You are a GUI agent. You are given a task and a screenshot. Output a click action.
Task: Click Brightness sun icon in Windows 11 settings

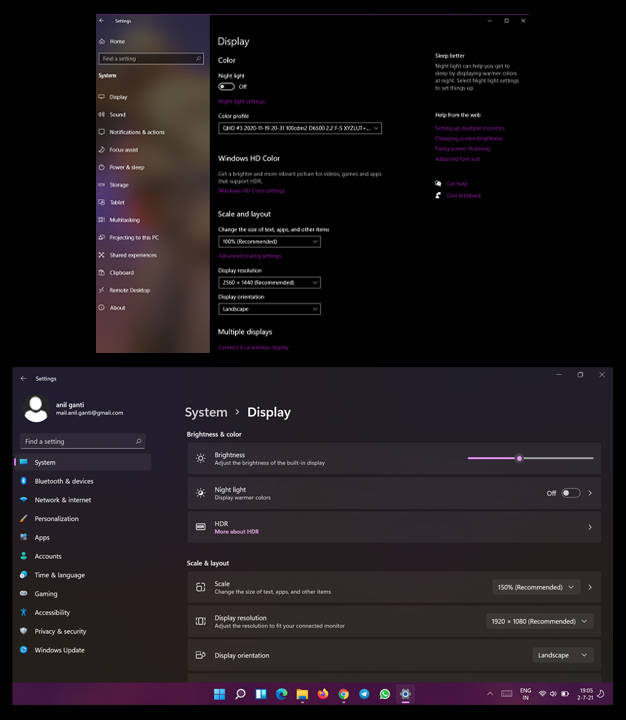(x=201, y=458)
